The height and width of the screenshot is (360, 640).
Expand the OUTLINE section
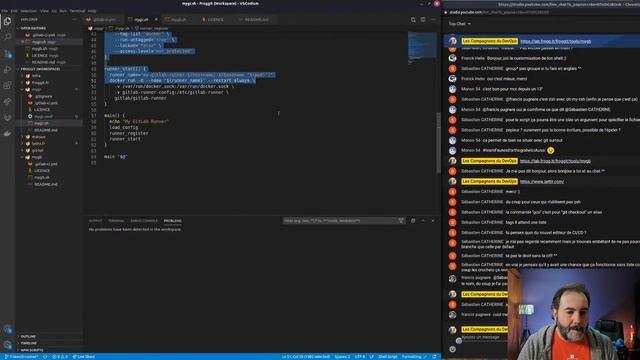49,336
